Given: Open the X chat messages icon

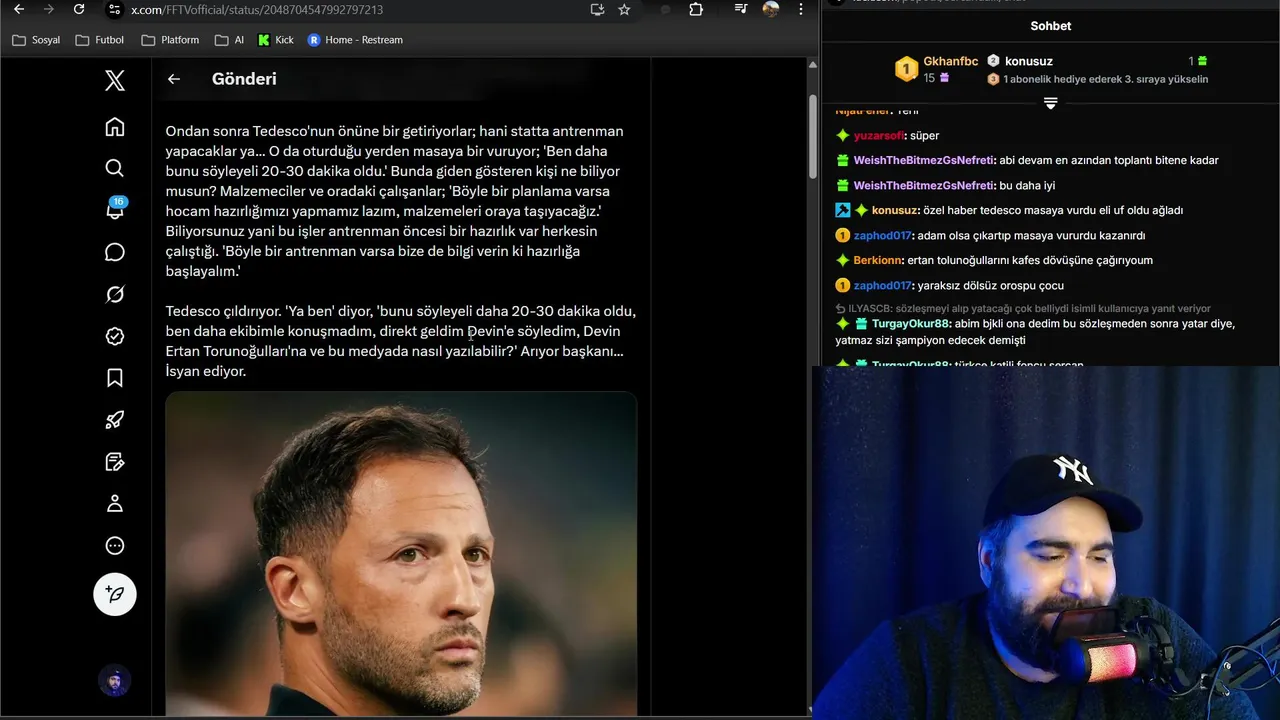Looking at the screenshot, I should tap(115, 252).
